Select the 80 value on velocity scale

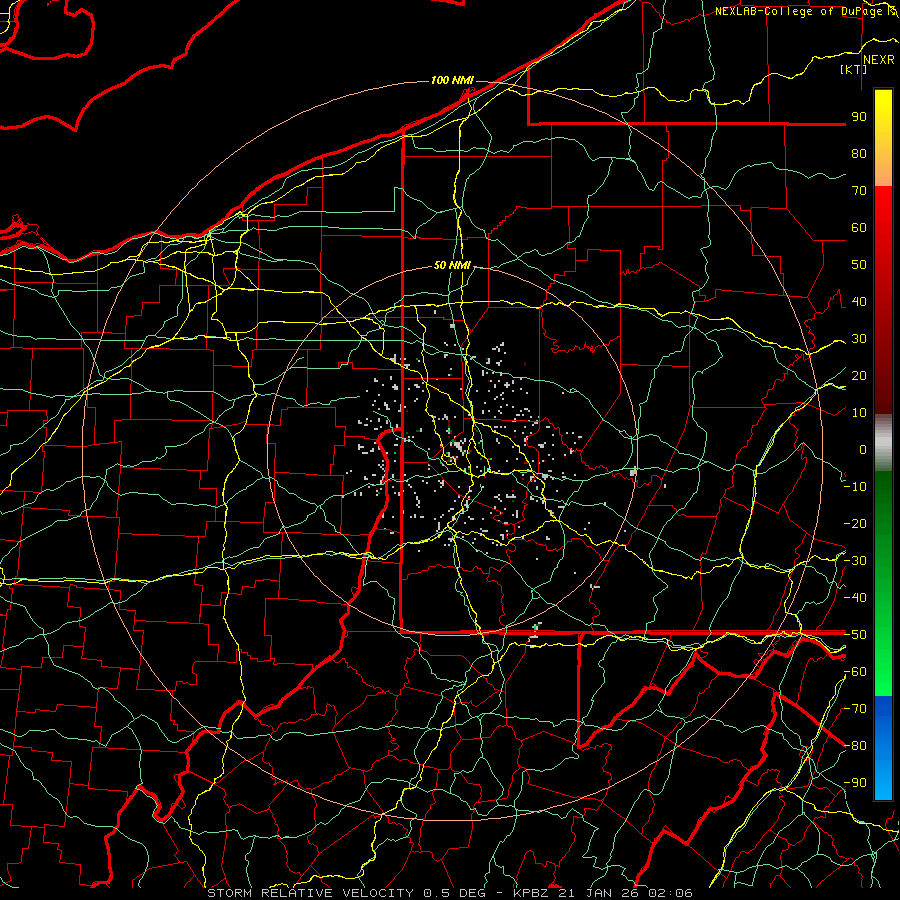point(859,154)
